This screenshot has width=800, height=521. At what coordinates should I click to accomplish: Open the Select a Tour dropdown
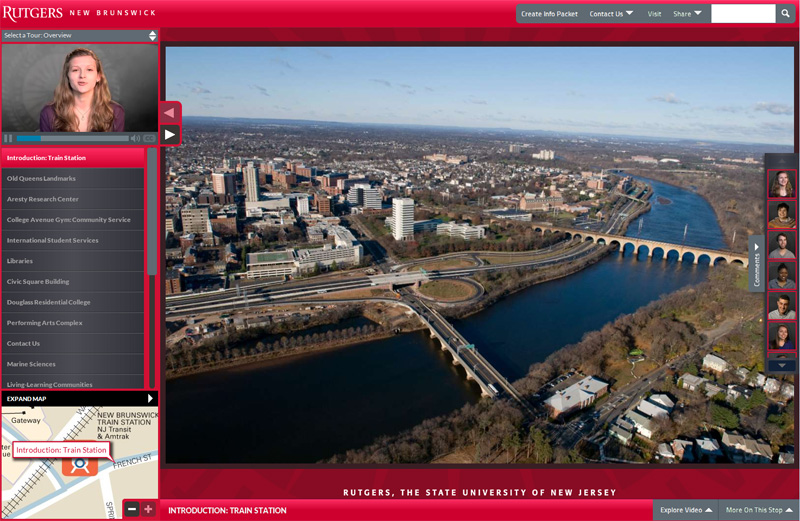(79, 35)
